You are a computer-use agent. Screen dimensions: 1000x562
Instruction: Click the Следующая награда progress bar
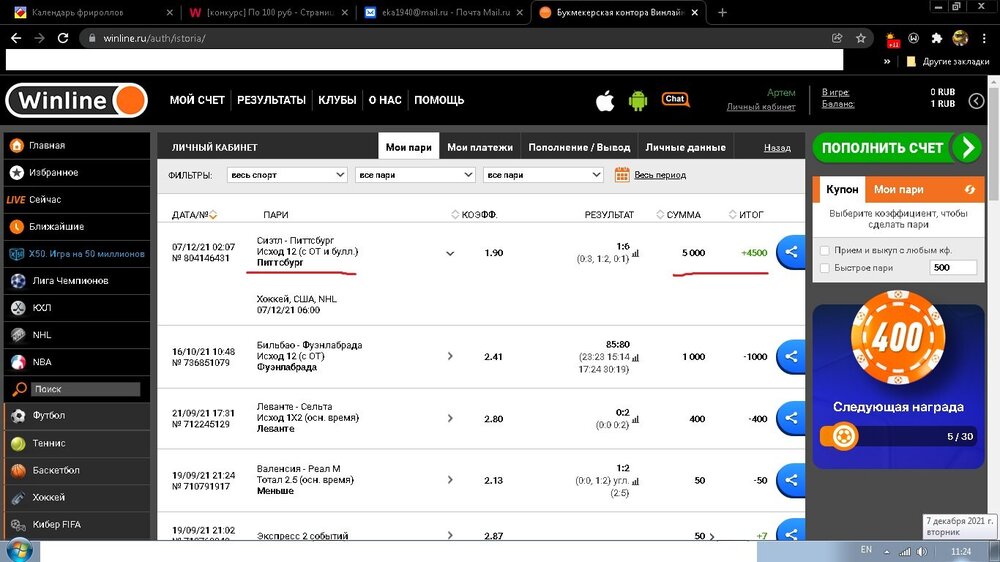[897, 437]
